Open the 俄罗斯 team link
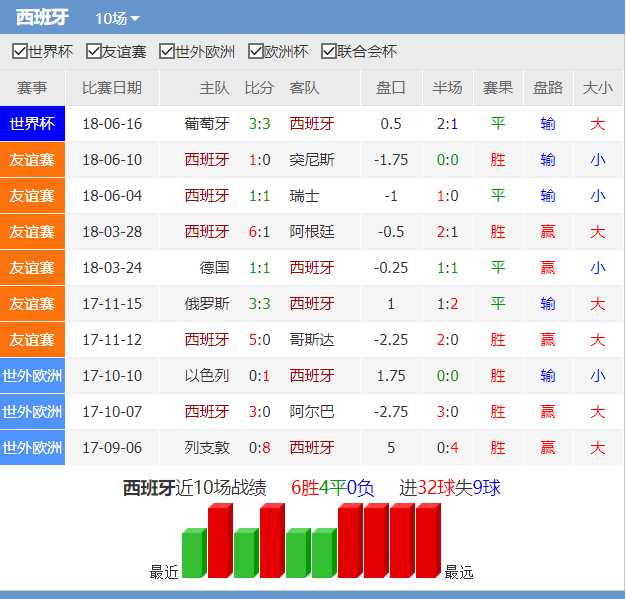626x599 pixels. (x=207, y=304)
